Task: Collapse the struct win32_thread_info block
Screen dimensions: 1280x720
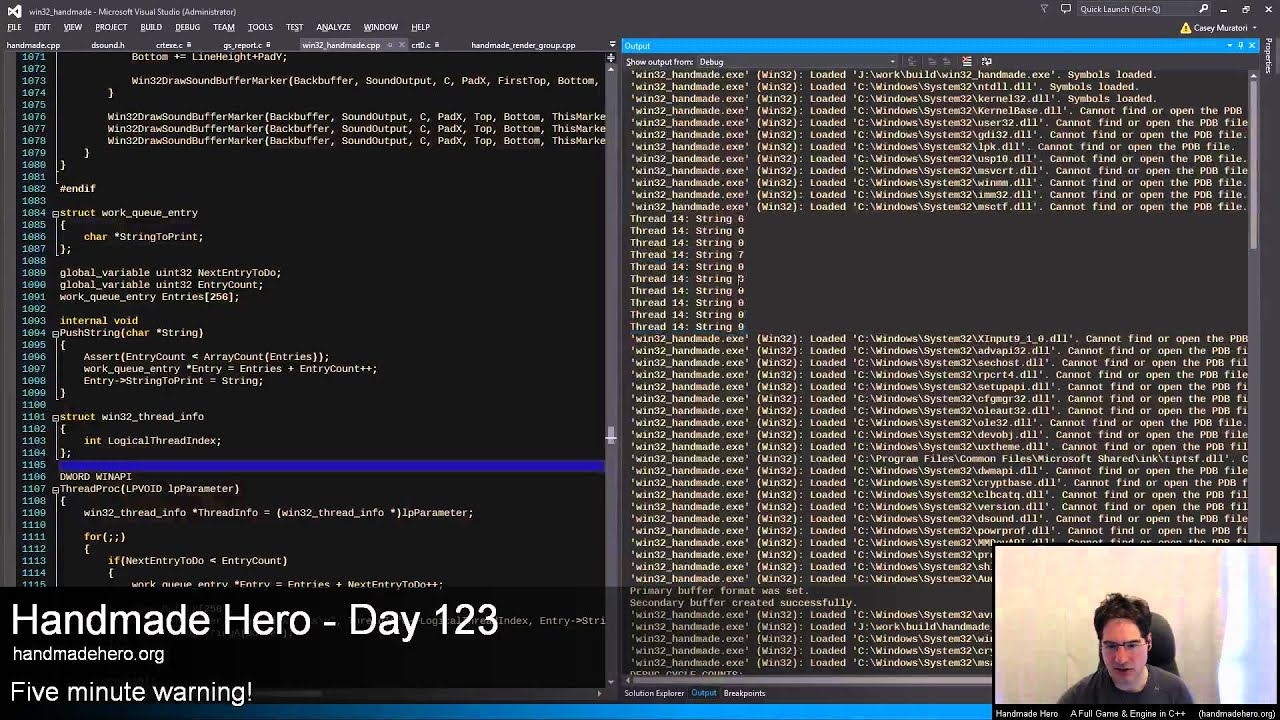Action: [55, 417]
